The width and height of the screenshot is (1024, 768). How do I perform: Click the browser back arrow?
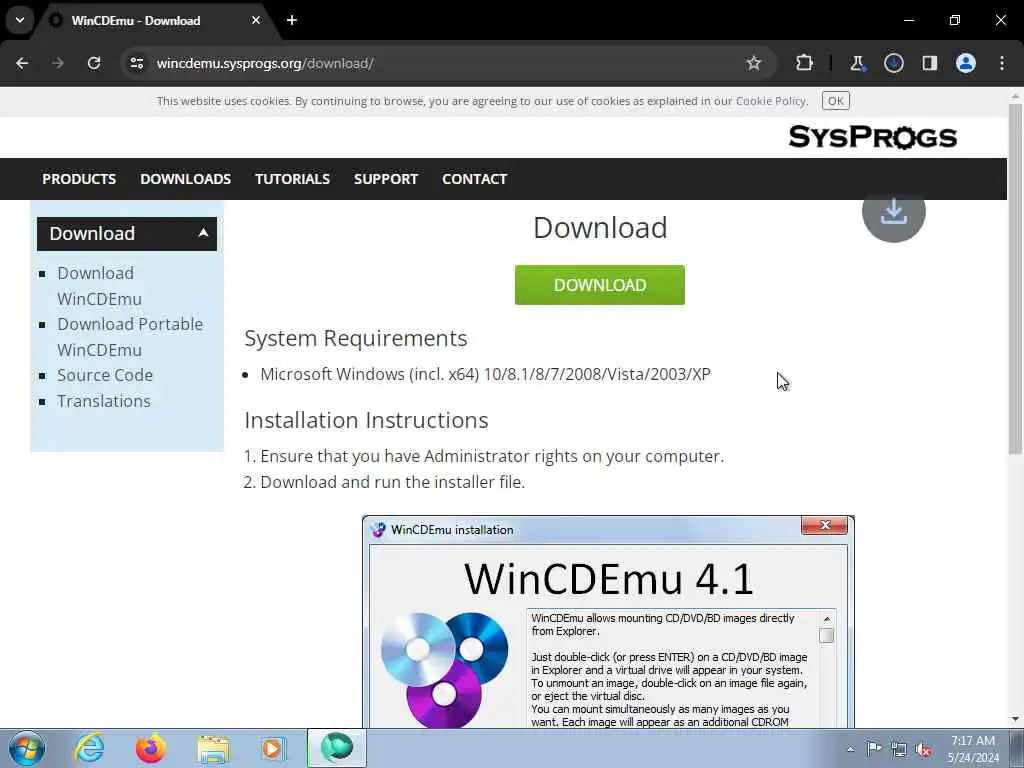(x=22, y=63)
